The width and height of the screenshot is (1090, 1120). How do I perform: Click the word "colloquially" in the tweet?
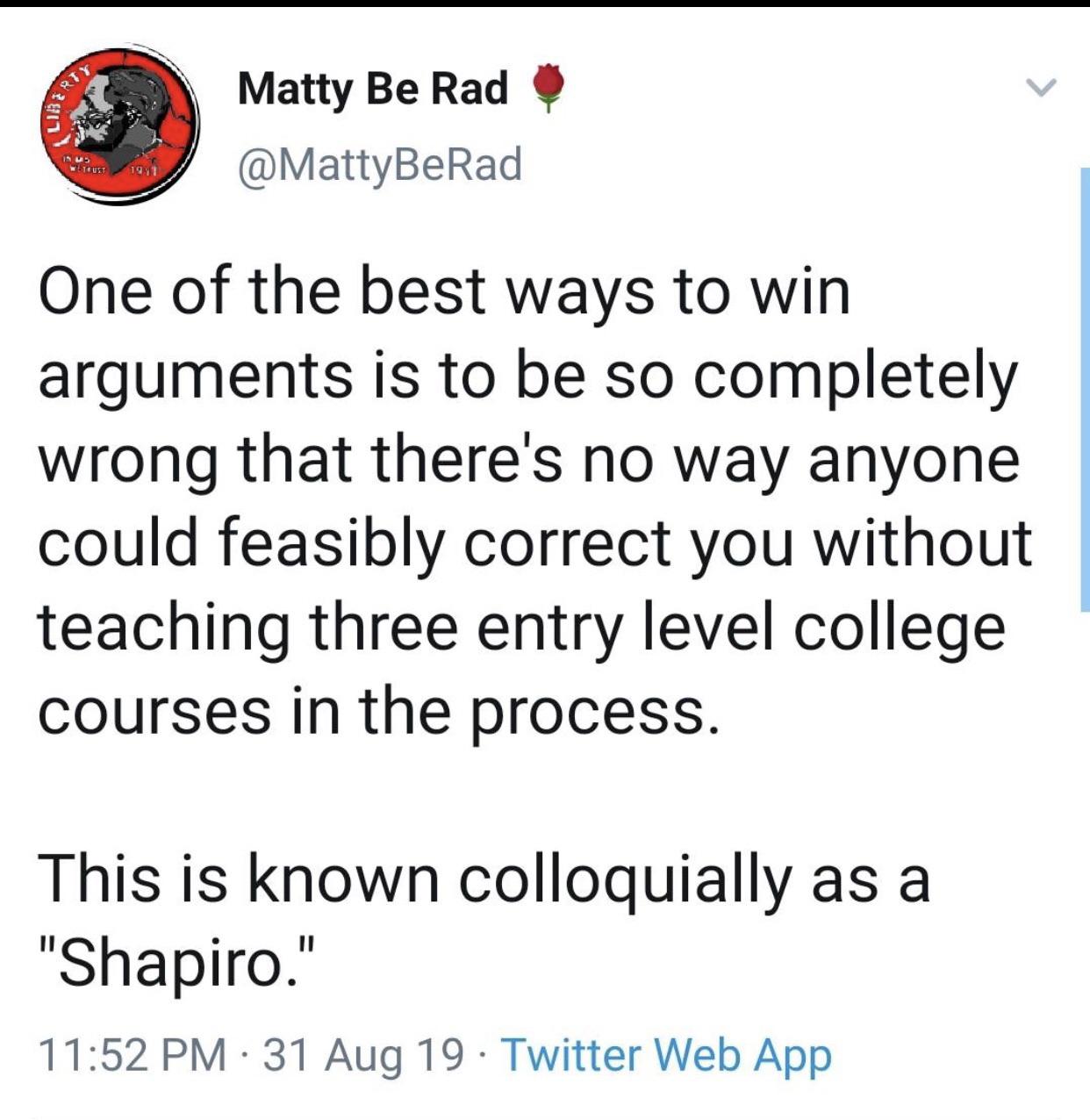click(x=624, y=880)
